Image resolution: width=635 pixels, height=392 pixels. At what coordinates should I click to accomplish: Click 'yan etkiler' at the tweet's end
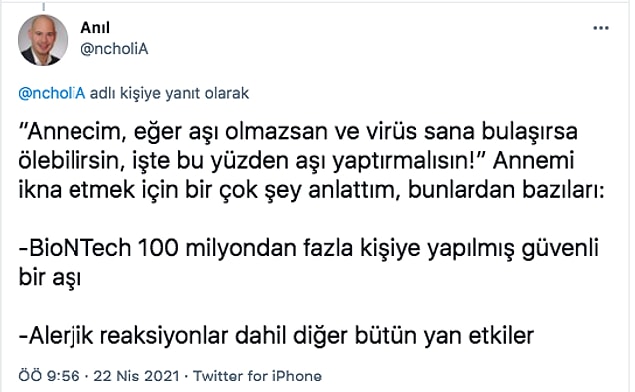click(x=479, y=336)
